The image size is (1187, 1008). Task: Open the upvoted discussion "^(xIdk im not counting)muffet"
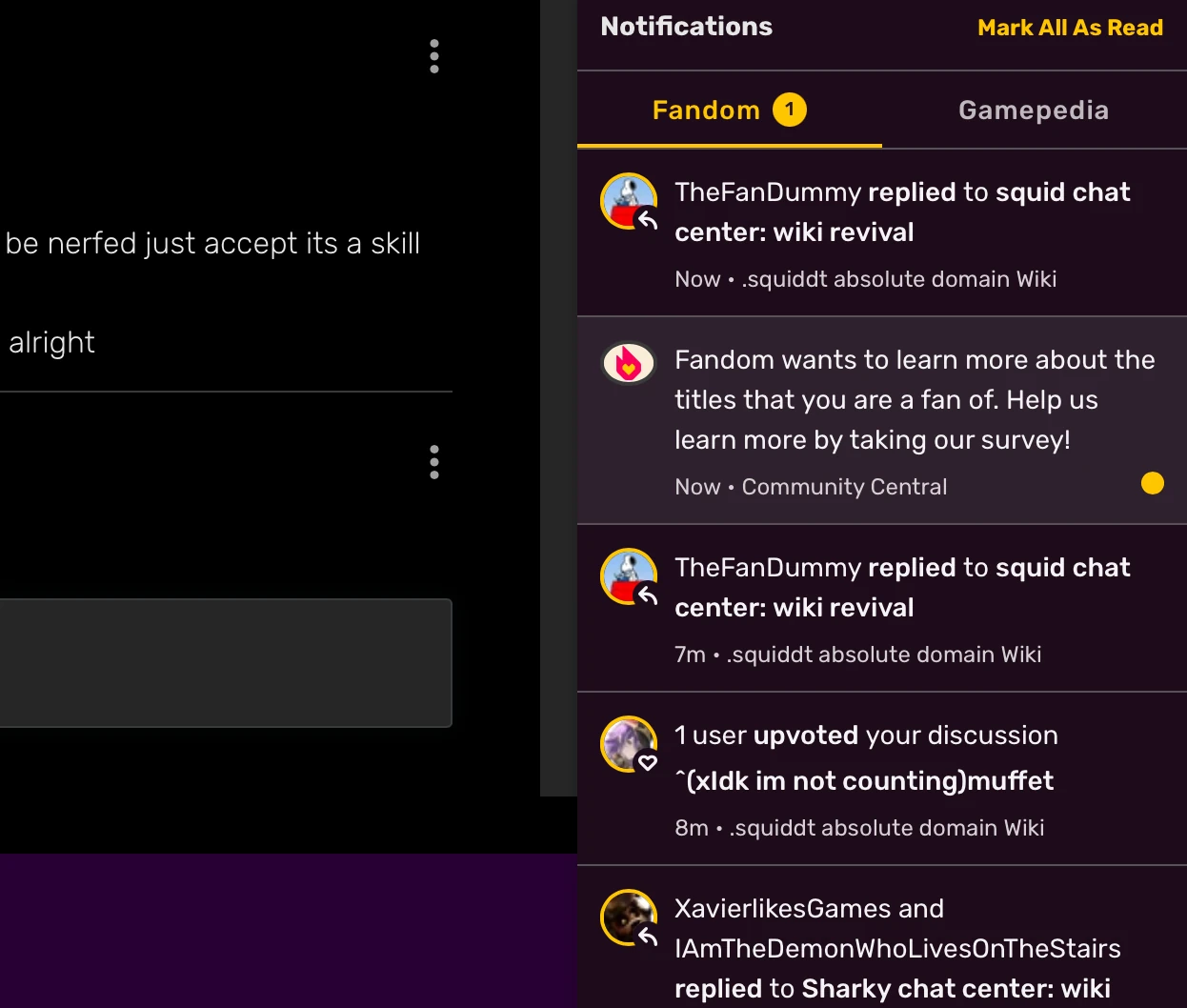tap(865, 781)
